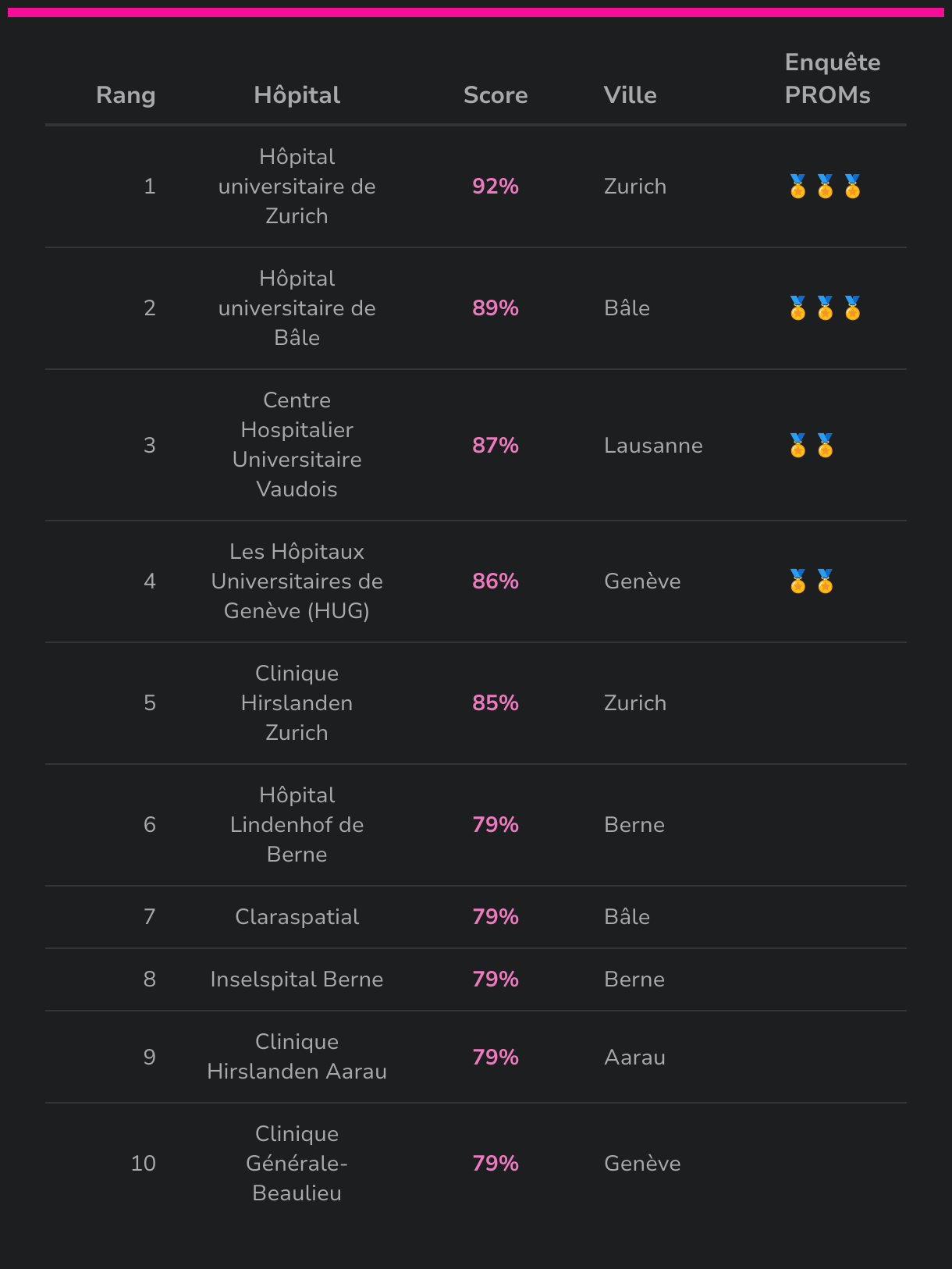
Task: Click the medal icons in the HUG row
Action: [812, 581]
